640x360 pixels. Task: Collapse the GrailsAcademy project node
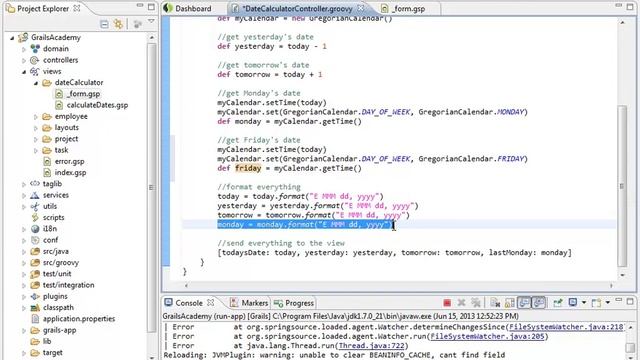(12, 38)
